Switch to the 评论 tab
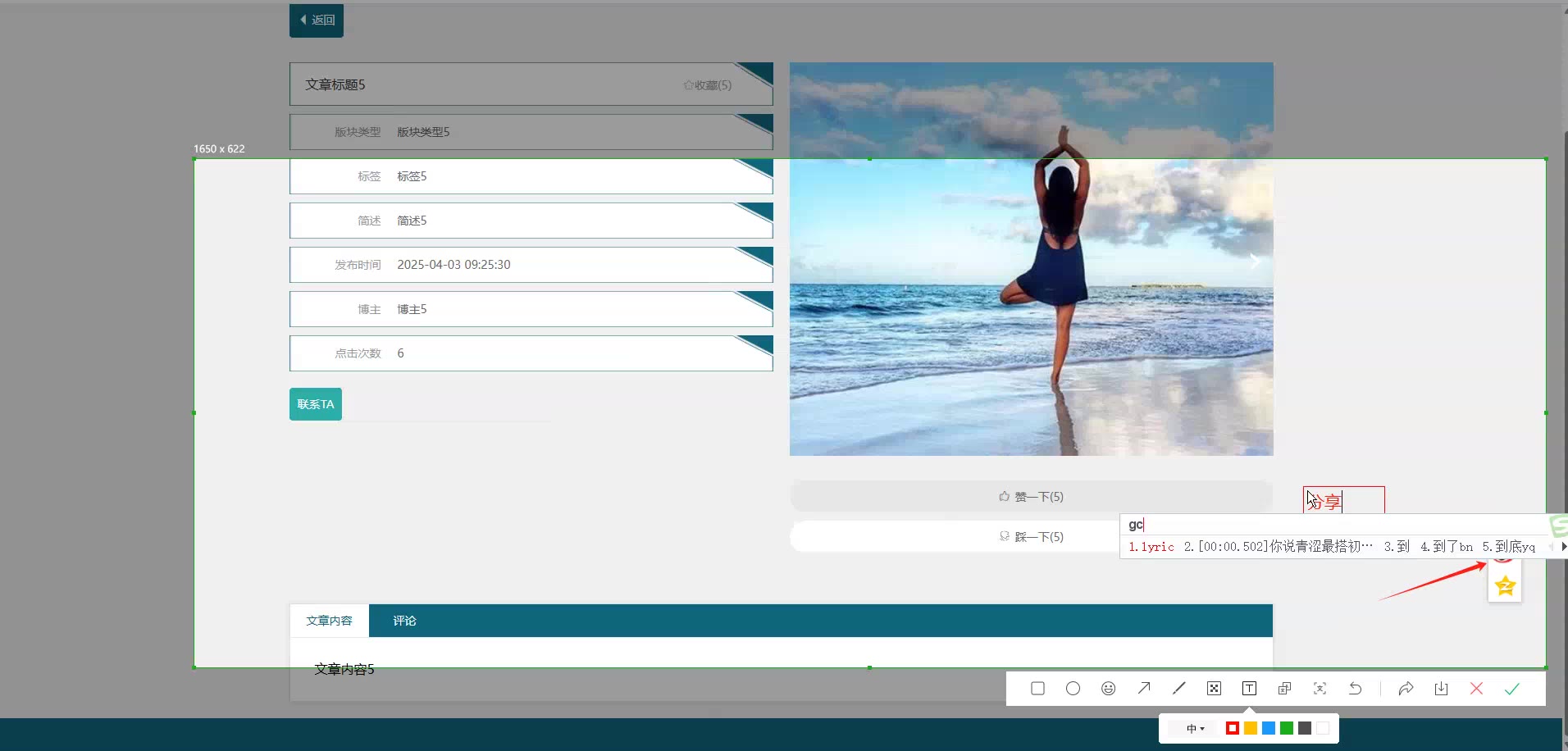Screen dimensions: 1568x751 (x=404, y=621)
